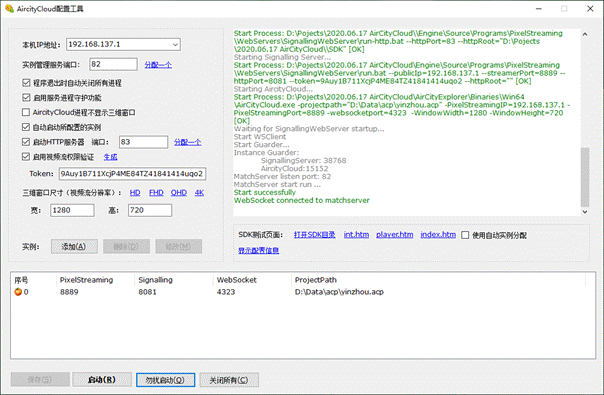The image size is (604, 395).
Task: Toggle auto-start configured instances checkbox
Action: [x=26, y=127]
